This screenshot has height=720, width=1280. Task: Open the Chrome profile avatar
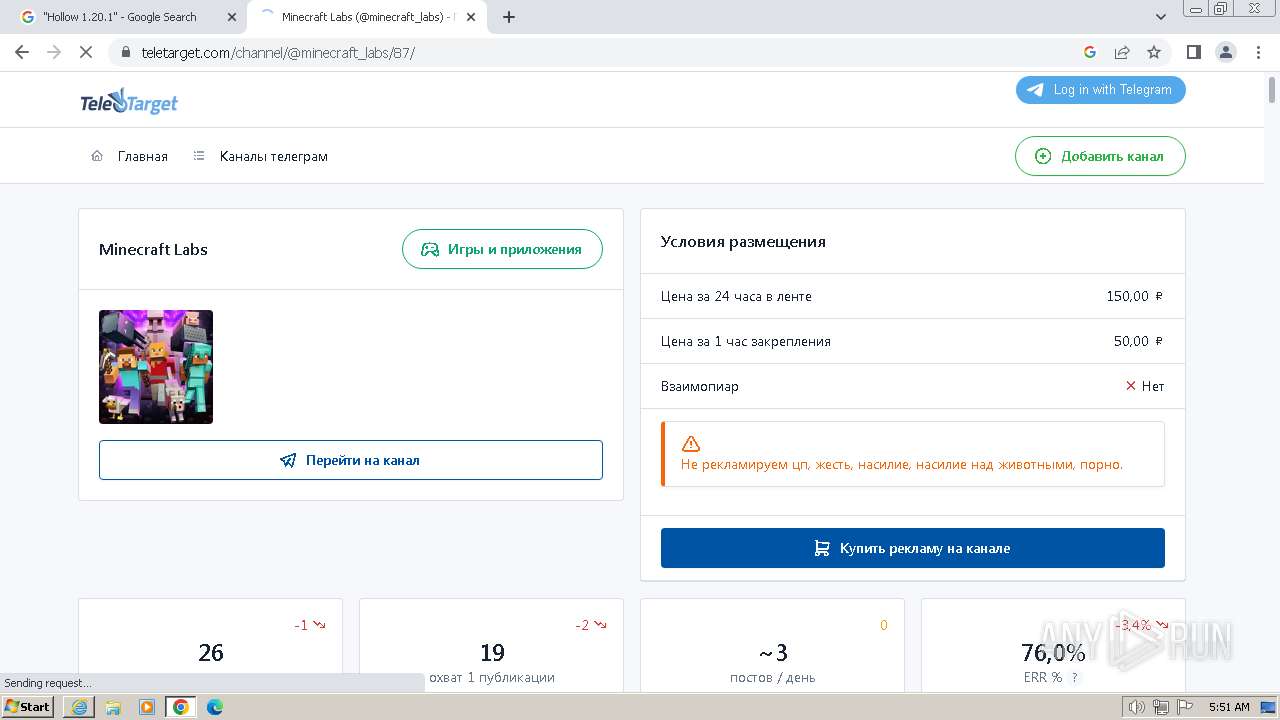point(1226,52)
